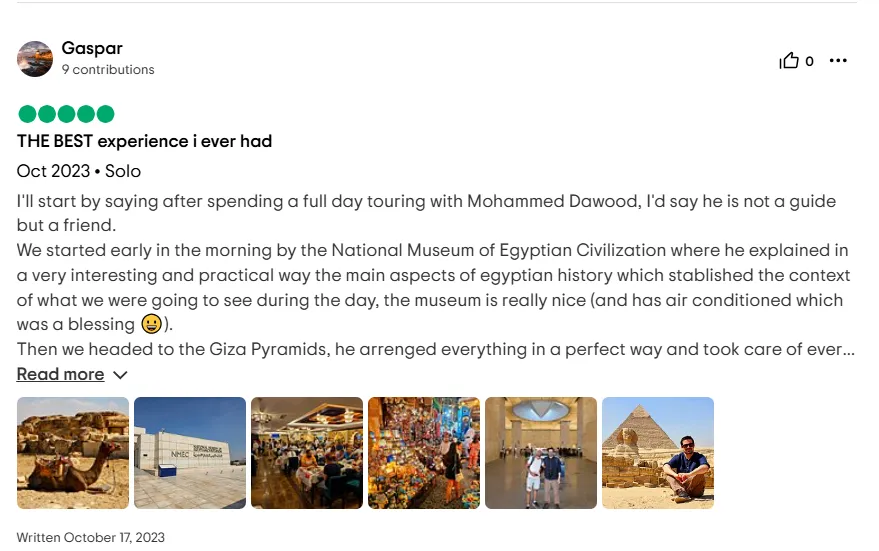Open the three-dot more options menu
The height and width of the screenshot is (551, 879).
[x=838, y=61]
